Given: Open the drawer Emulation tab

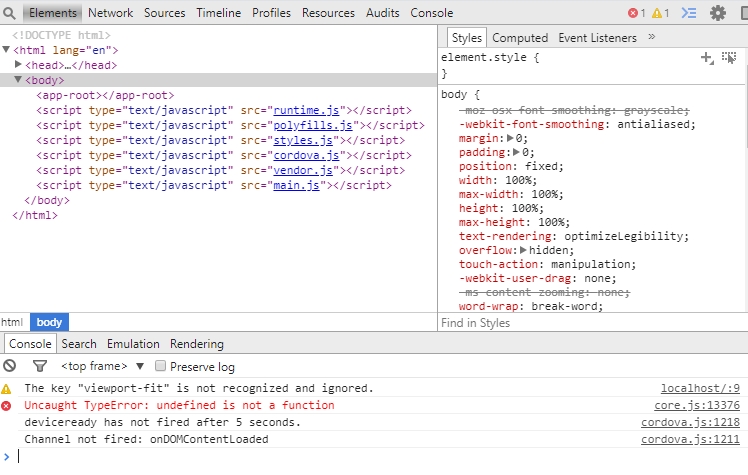Looking at the screenshot, I should (133, 344).
